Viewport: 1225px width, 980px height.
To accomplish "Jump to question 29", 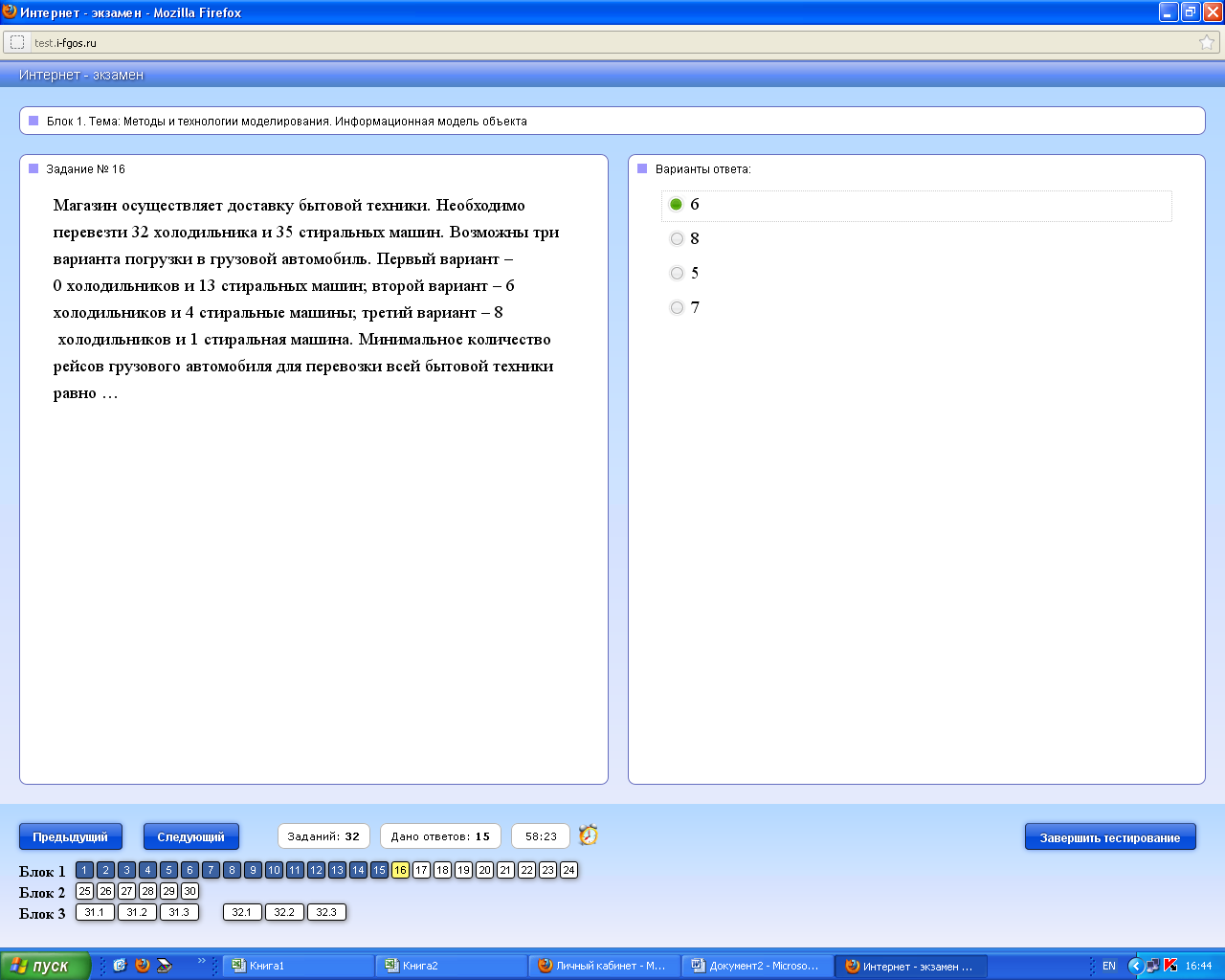I will click(168, 891).
